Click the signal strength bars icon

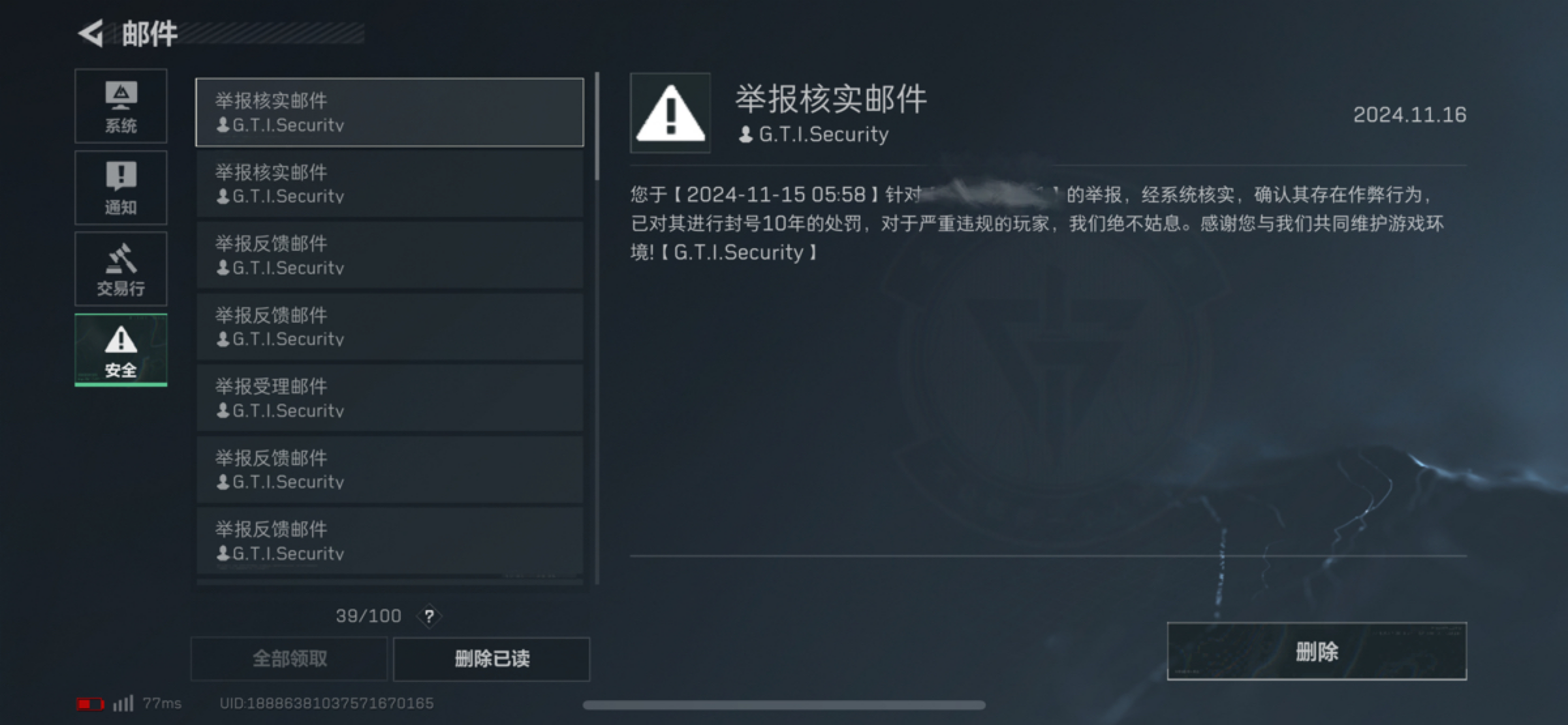click(x=123, y=703)
